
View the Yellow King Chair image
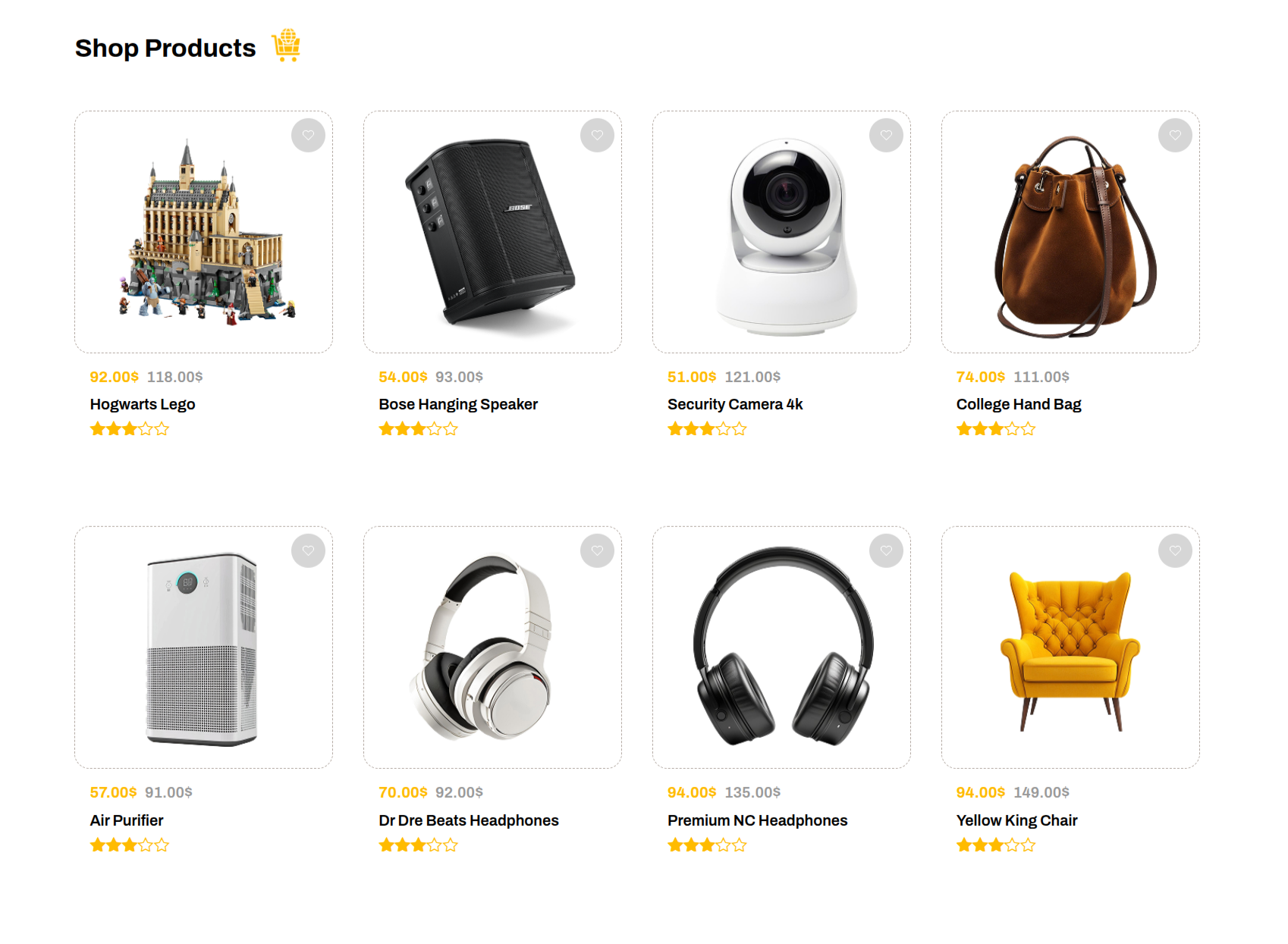coord(1070,651)
